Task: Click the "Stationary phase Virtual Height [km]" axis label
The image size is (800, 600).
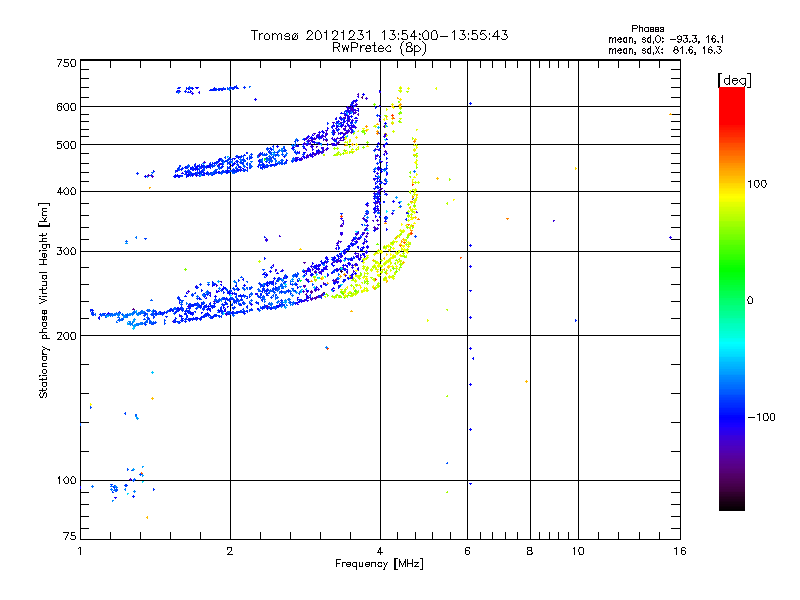Action: click(44, 301)
